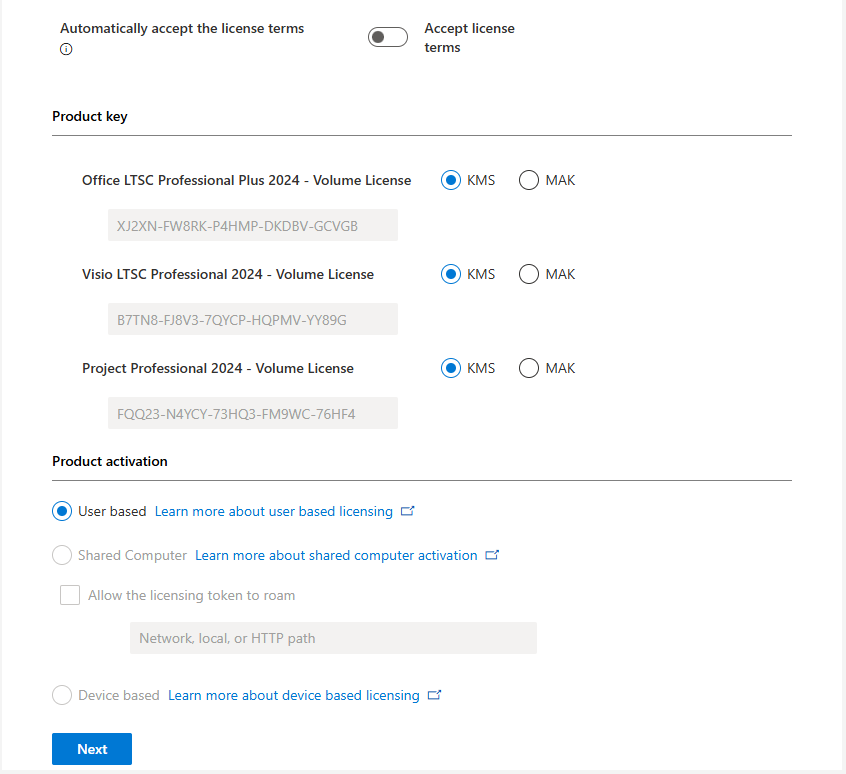This screenshot has width=846, height=774.
Task: Click external link icon beside shared computer activation
Action: tap(492, 555)
